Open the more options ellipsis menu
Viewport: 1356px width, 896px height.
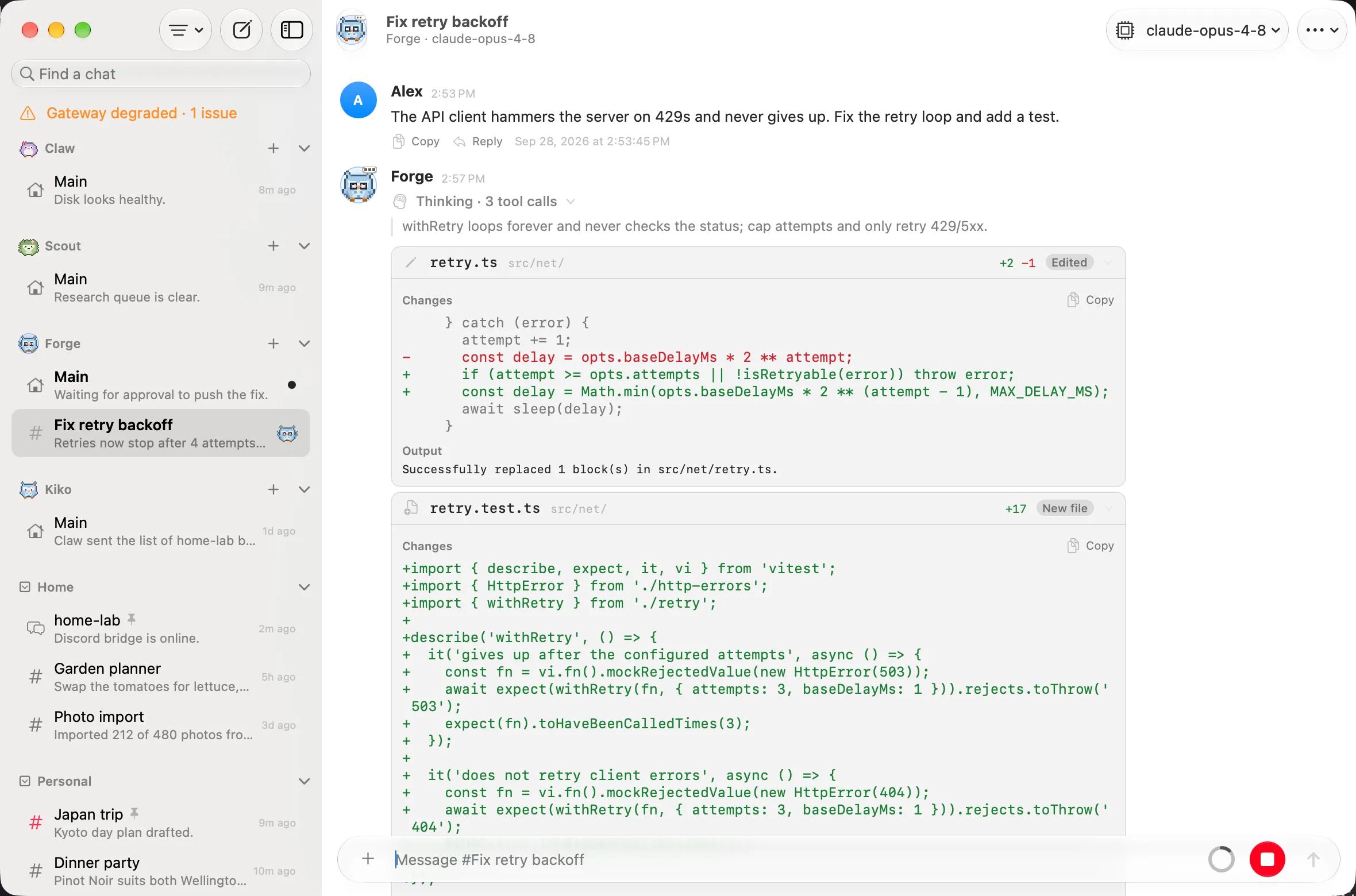1322,30
